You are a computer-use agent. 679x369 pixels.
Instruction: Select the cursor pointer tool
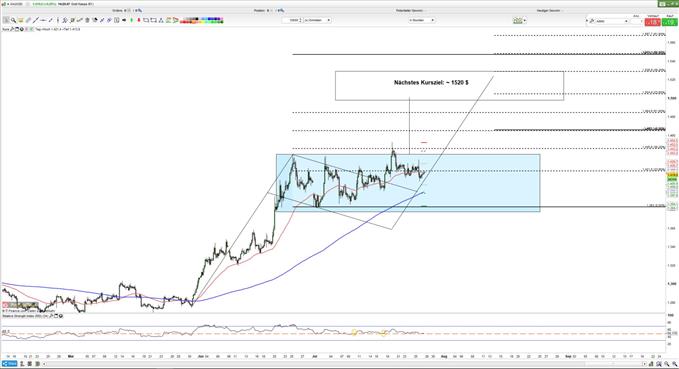[6, 20]
